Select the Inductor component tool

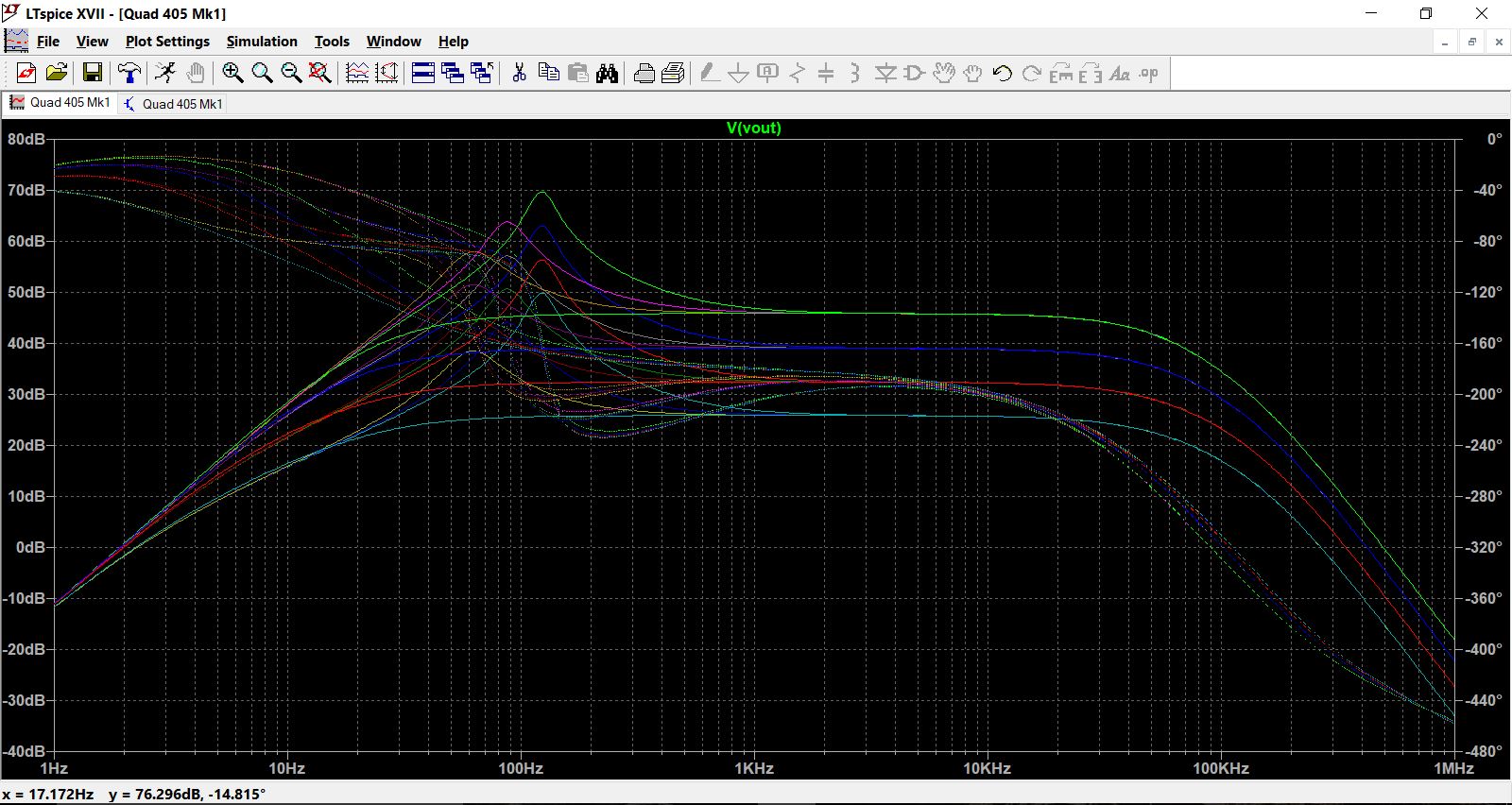pos(855,73)
